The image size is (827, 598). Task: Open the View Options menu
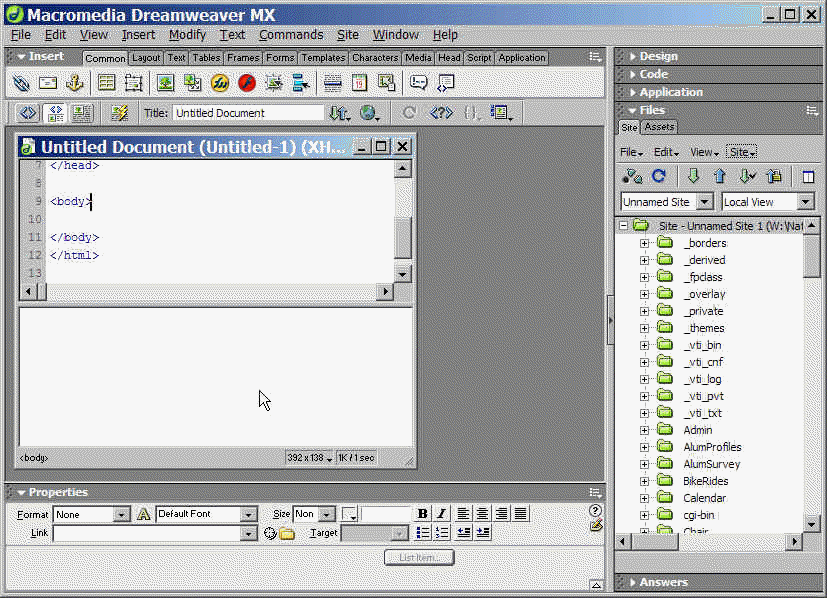[502, 113]
